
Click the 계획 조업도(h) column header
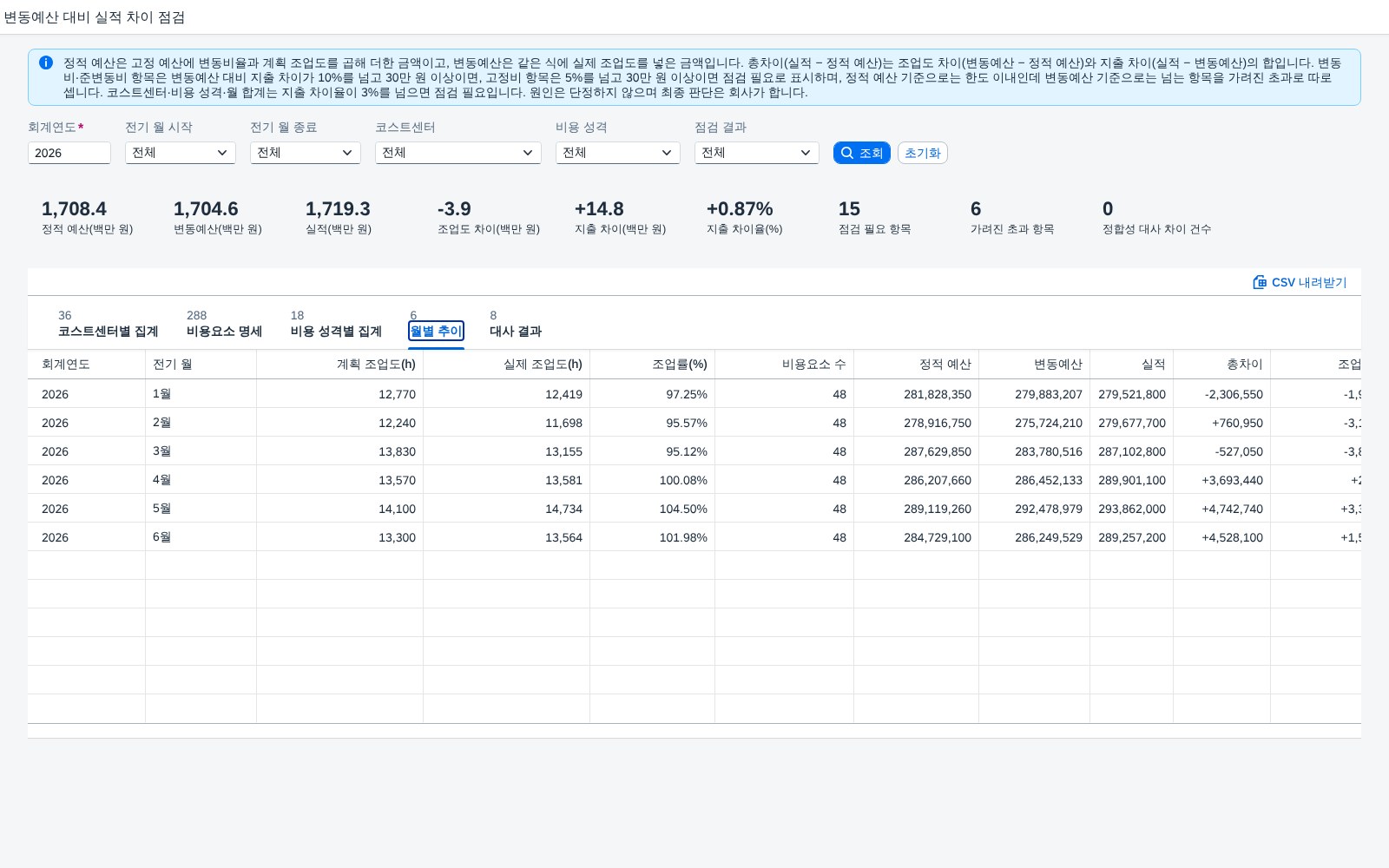340,365
